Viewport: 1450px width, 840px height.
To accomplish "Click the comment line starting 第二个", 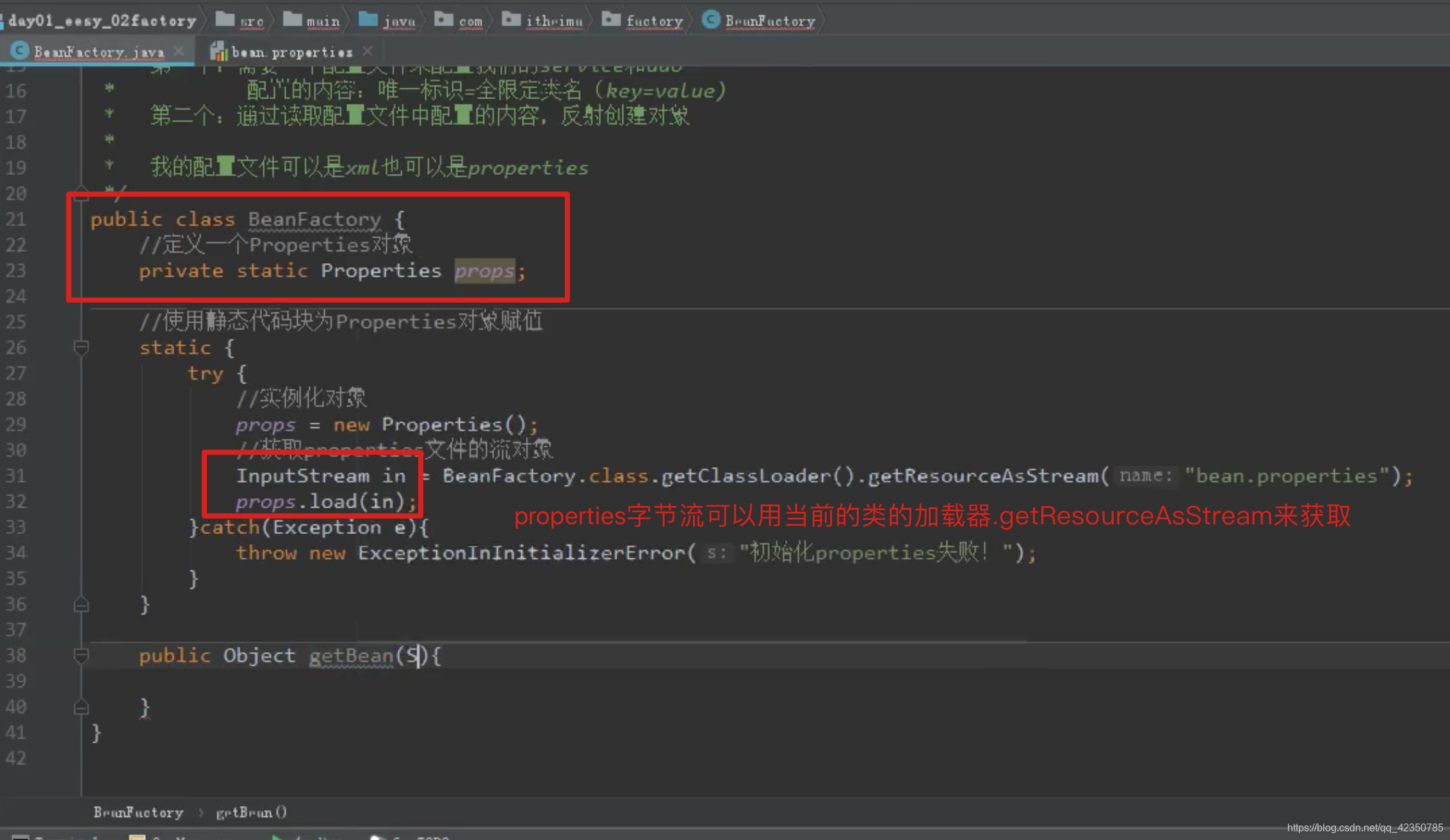I will click(420, 116).
